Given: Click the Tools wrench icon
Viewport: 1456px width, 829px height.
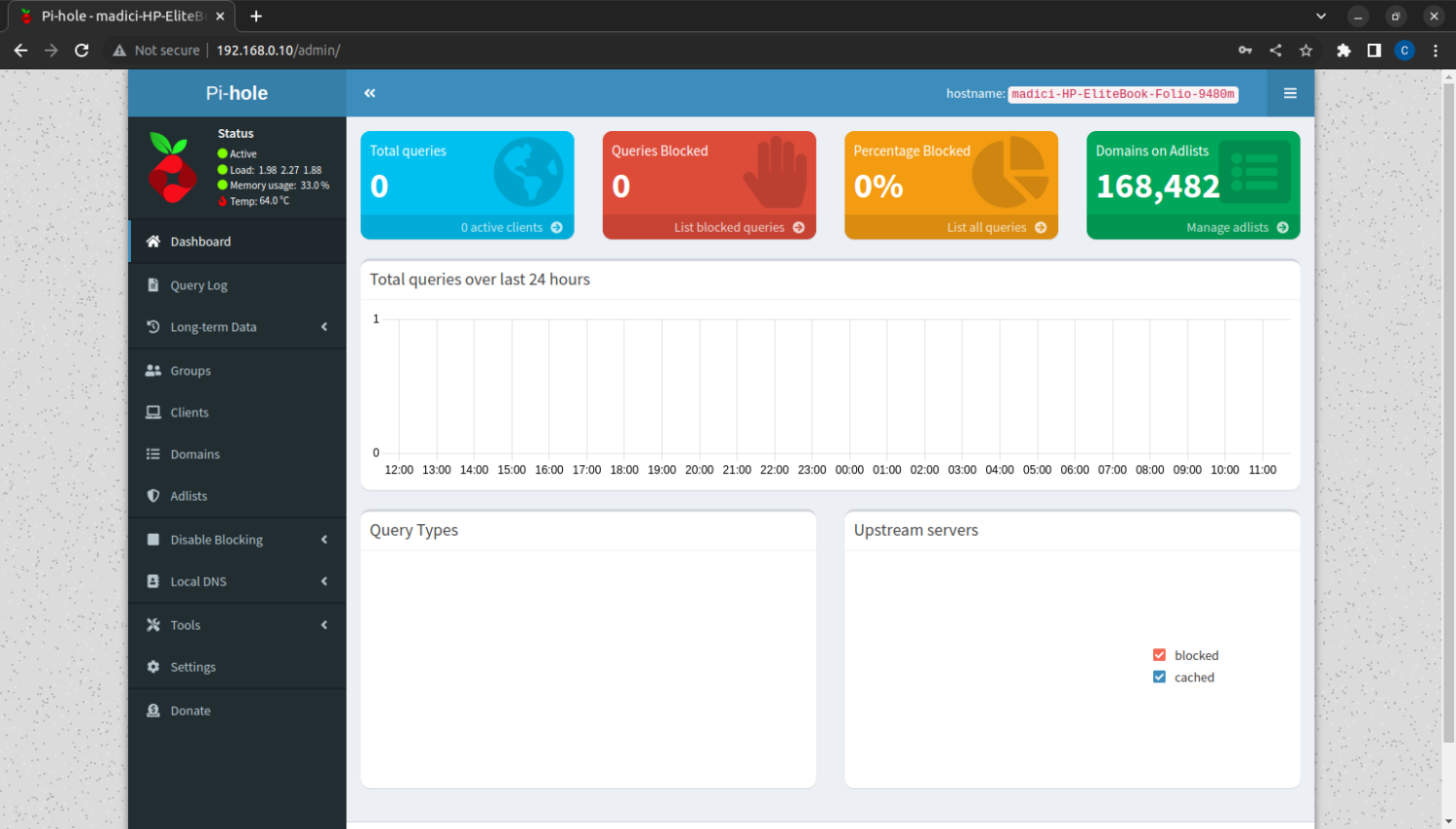Looking at the screenshot, I should [x=153, y=625].
